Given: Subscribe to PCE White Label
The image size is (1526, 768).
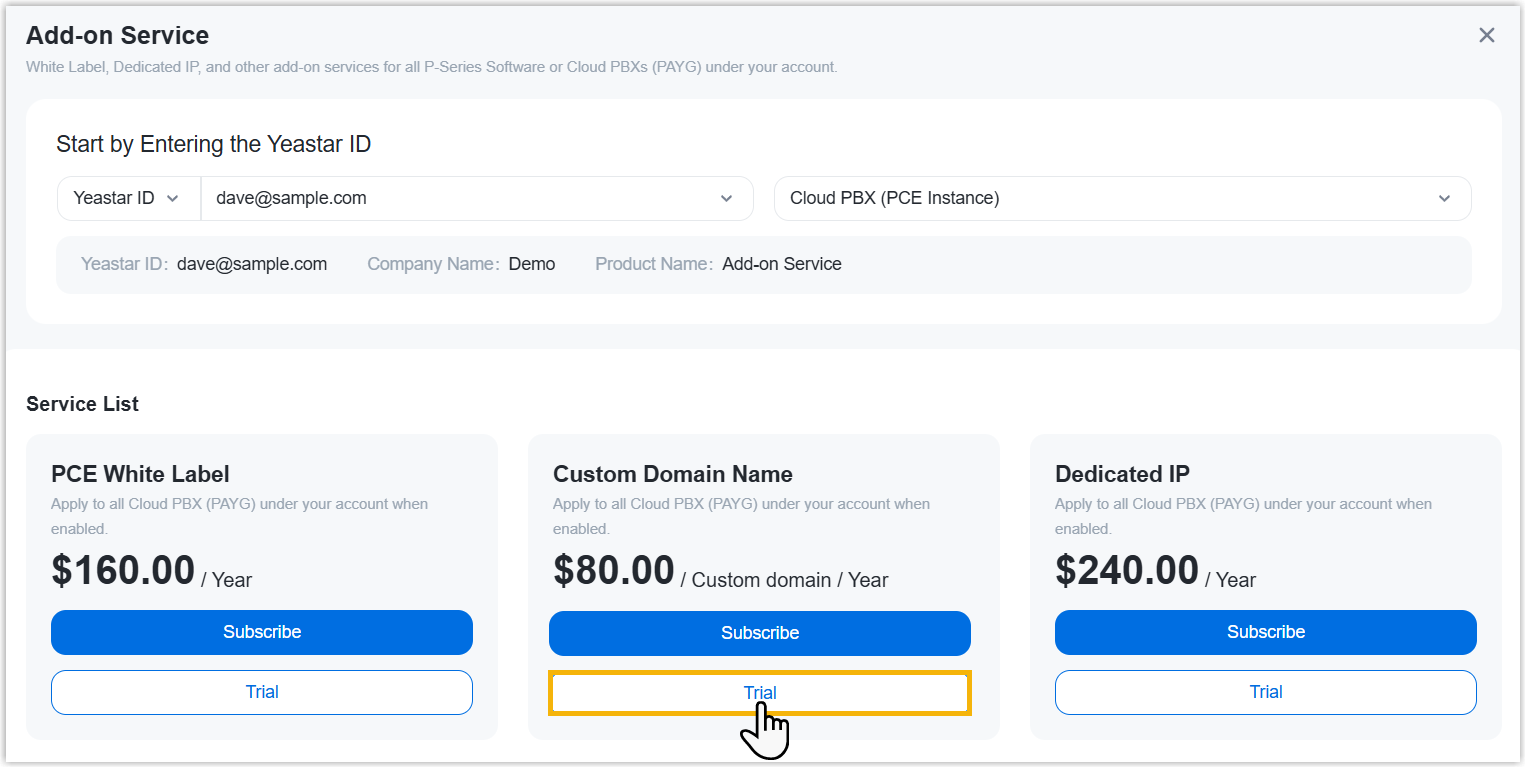Looking at the screenshot, I should point(262,632).
